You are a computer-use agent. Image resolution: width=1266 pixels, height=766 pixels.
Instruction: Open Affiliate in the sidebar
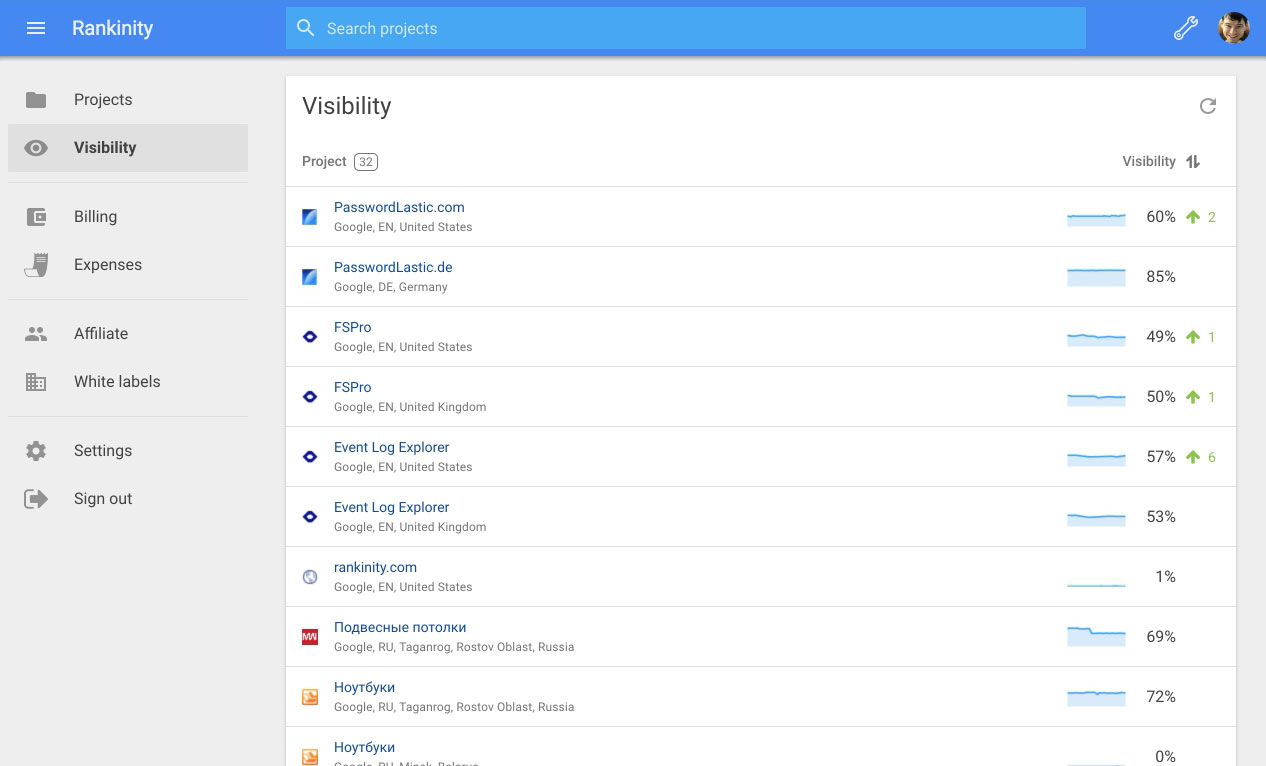pyautogui.click(x=128, y=334)
